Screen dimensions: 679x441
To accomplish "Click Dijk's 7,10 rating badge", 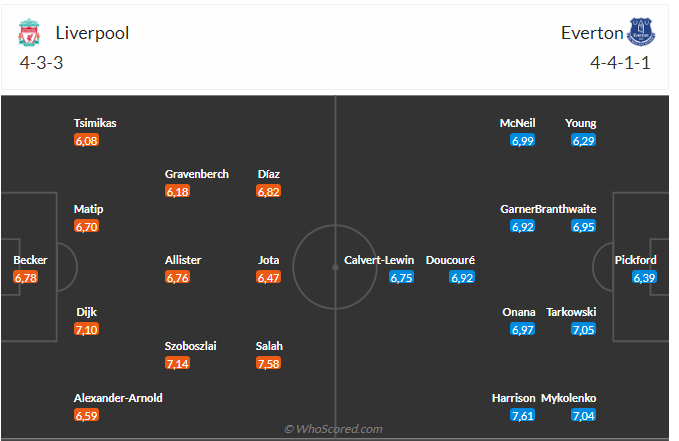I will [87, 329].
